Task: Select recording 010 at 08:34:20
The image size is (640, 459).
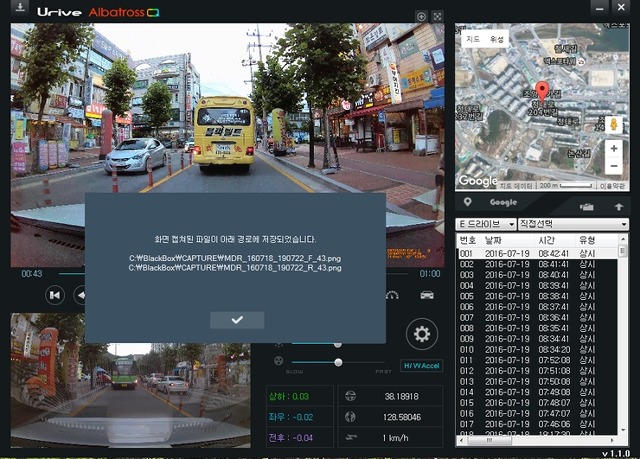Action: click(537, 350)
